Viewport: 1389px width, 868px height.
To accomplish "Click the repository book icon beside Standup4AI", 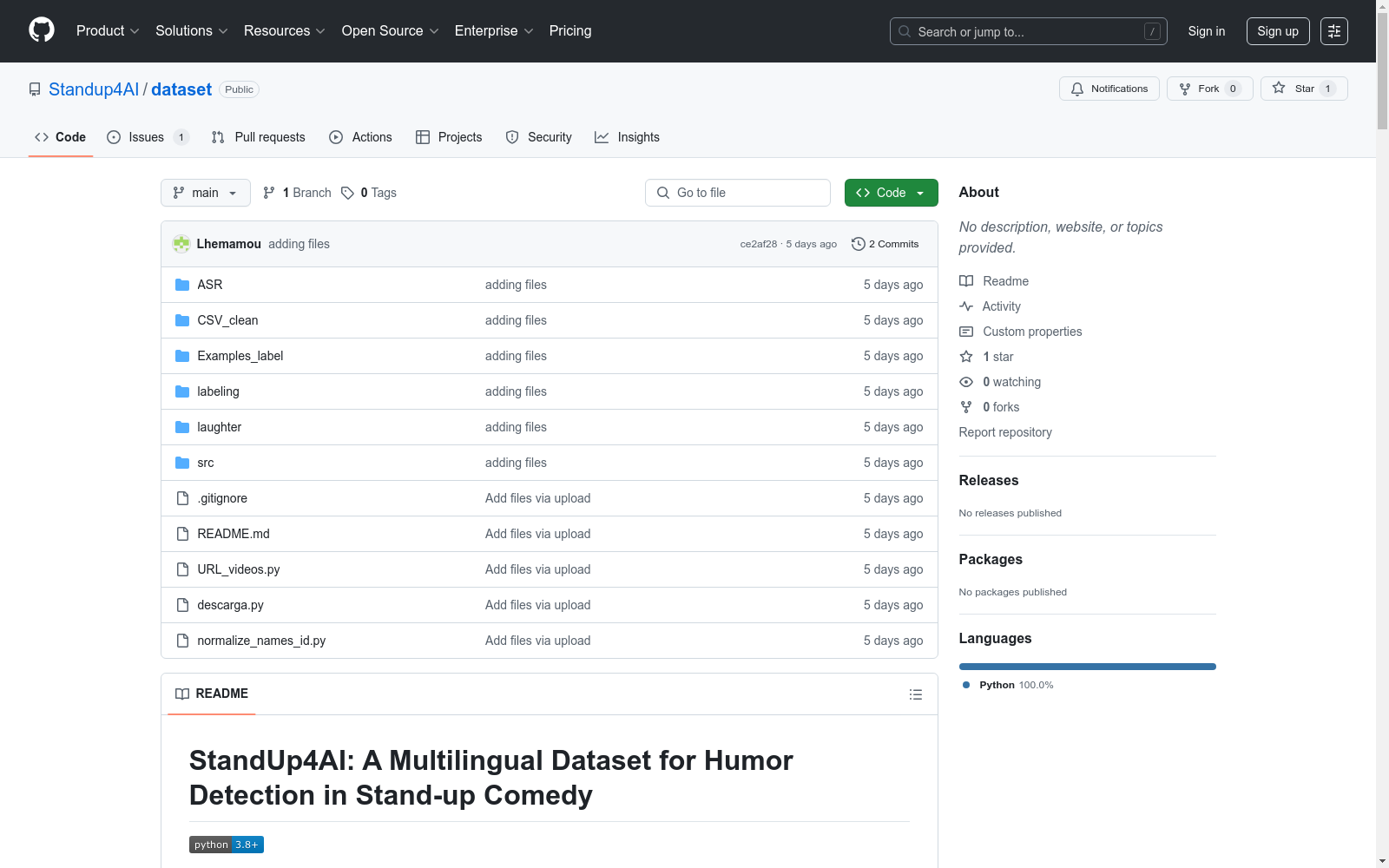I will 35,89.
